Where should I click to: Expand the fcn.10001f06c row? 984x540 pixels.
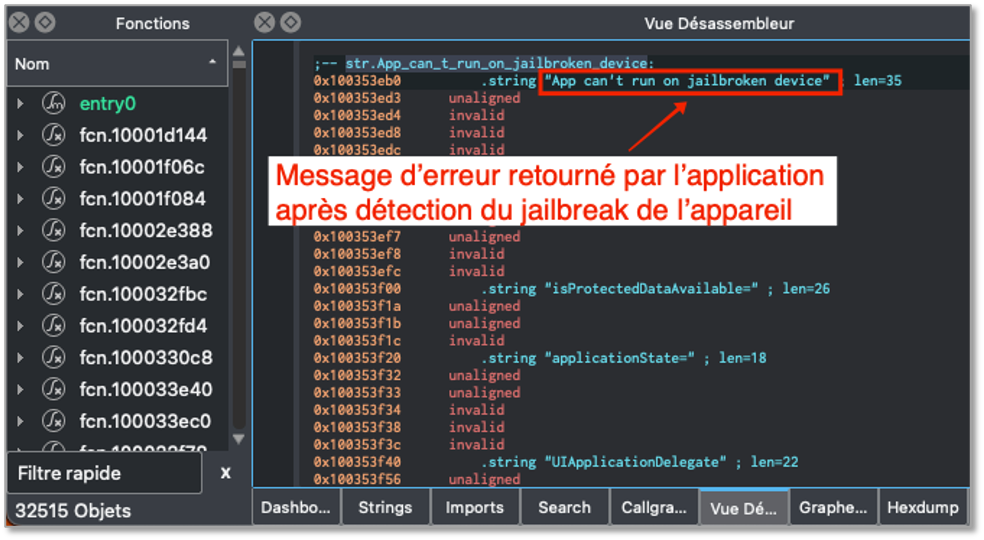[x=20, y=167]
